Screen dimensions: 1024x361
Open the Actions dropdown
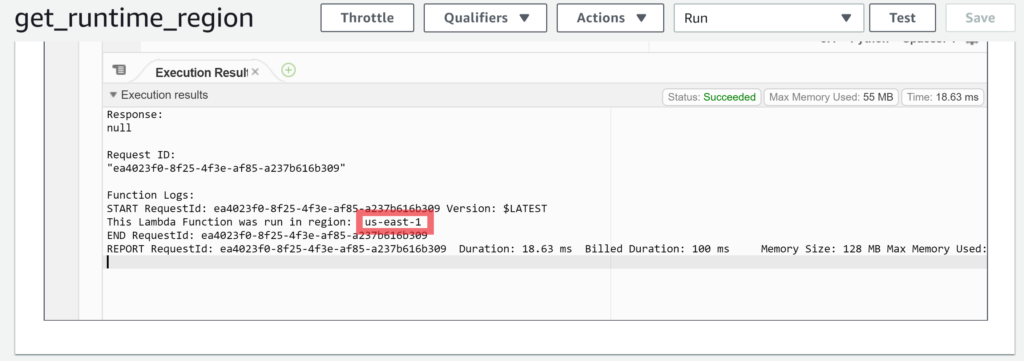(610, 18)
